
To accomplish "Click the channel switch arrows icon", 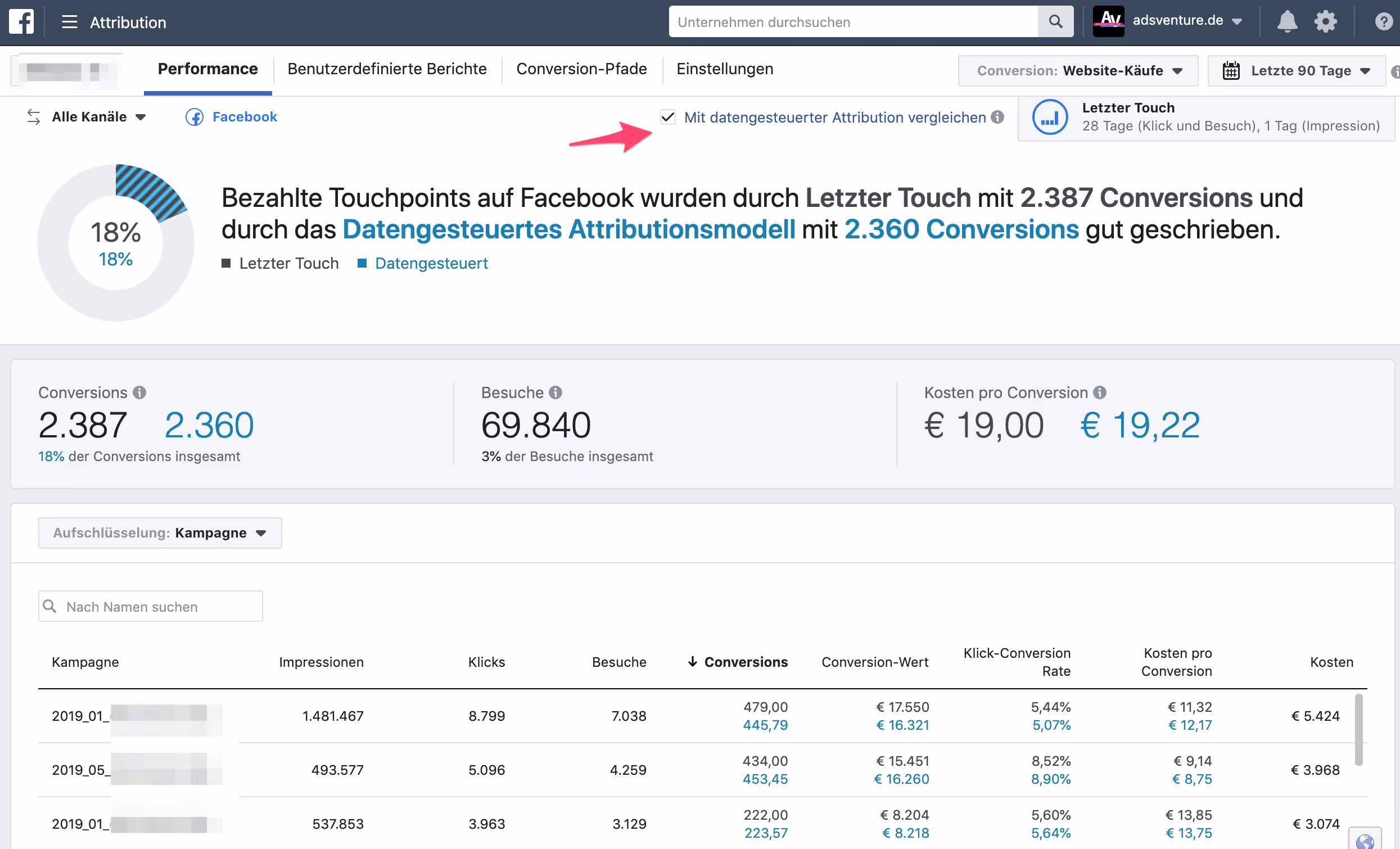I will point(34,117).
